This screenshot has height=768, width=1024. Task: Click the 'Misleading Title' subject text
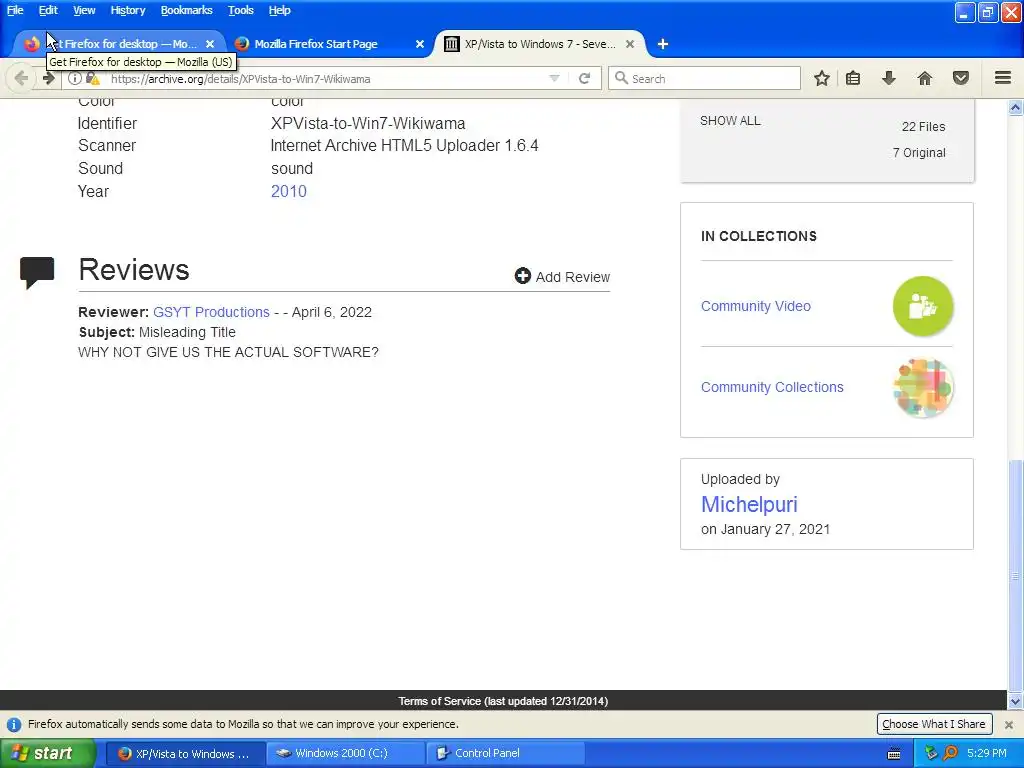[187, 332]
